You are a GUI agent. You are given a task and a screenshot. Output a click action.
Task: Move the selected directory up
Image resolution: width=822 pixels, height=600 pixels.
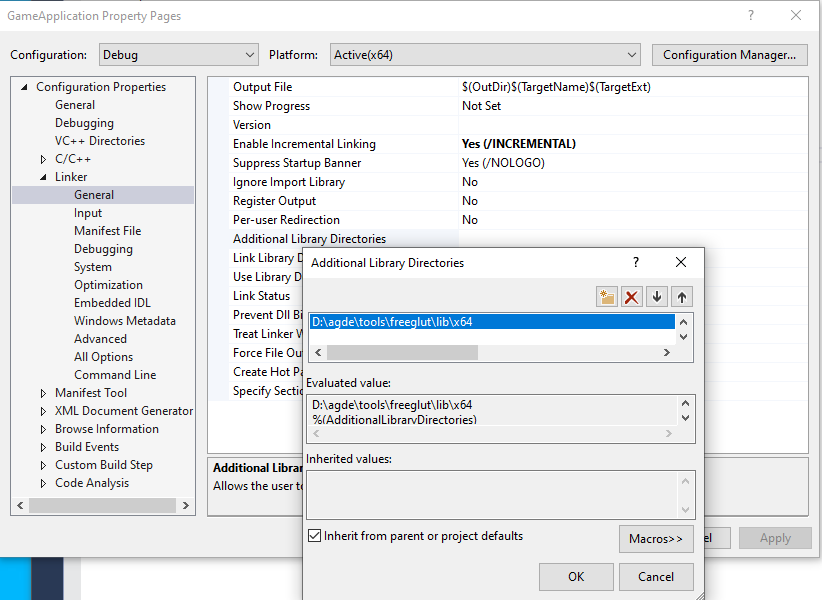pyautogui.click(x=682, y=296)
